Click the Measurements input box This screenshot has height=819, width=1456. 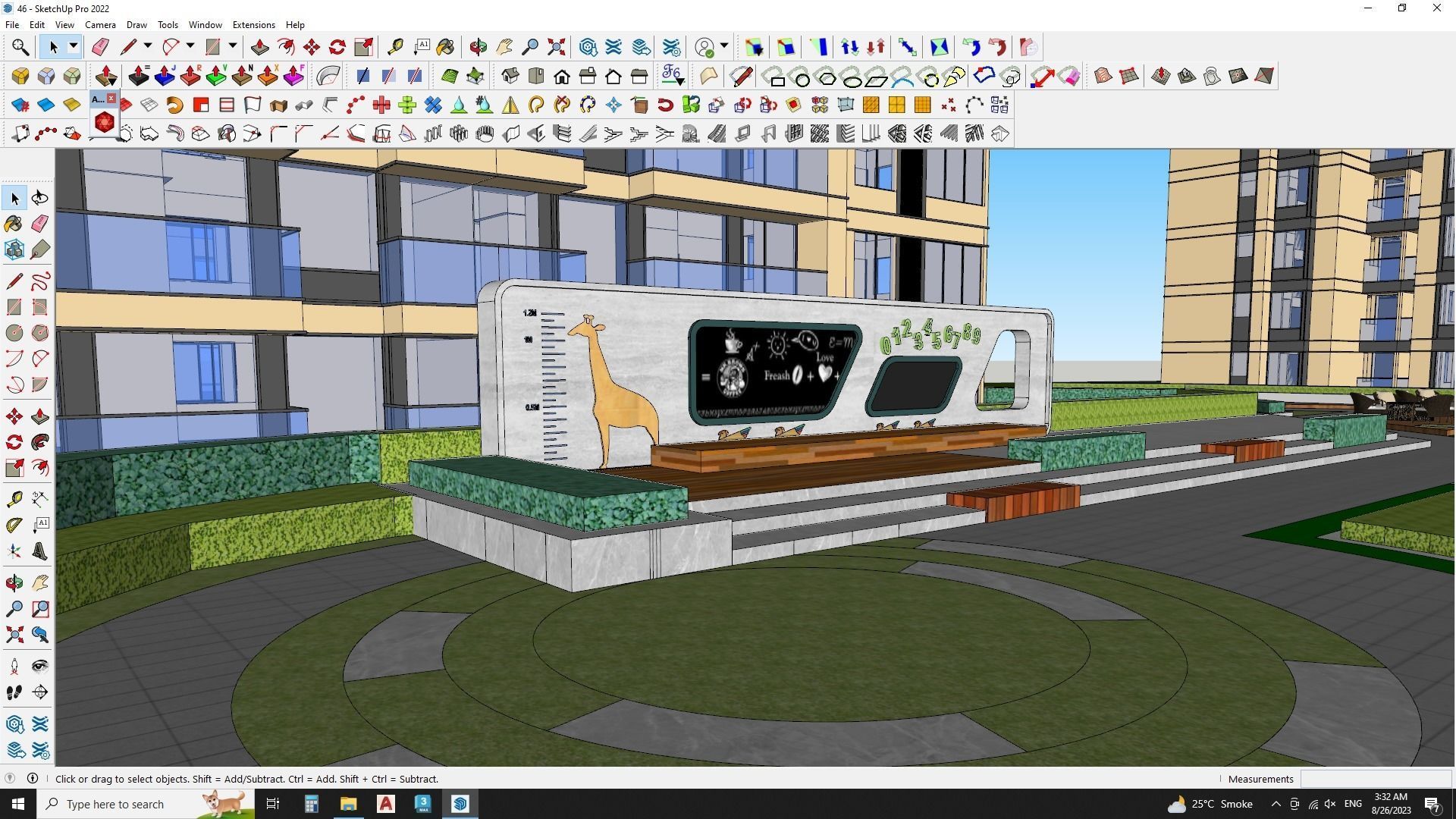1375,779
